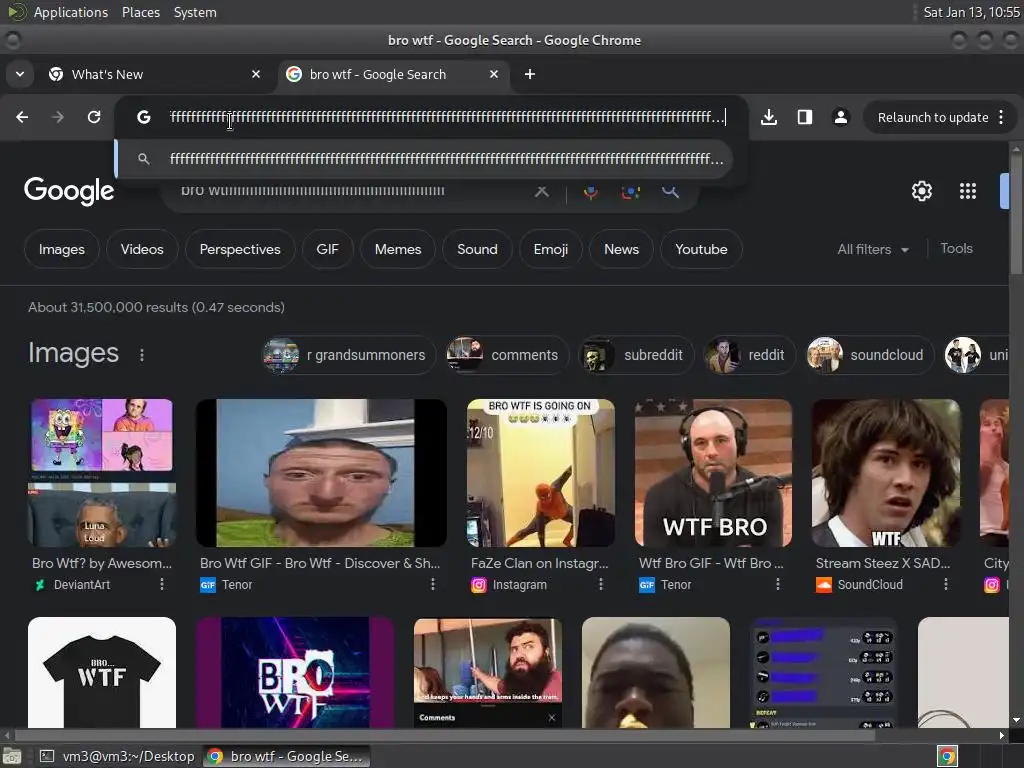Image resolution: width=1024 pixels, height=768 pixels.
Task: Select the Youtube filter chip
Action: click(701, 249)
